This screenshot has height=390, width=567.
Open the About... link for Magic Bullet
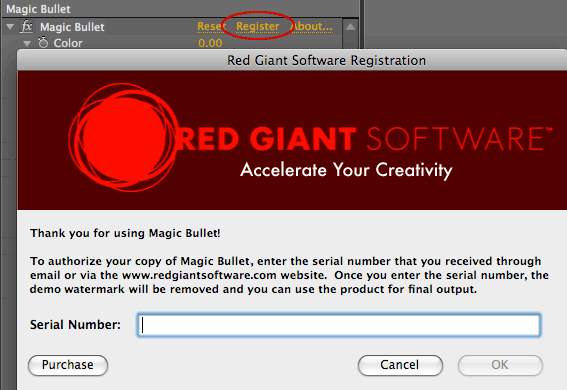312,26
